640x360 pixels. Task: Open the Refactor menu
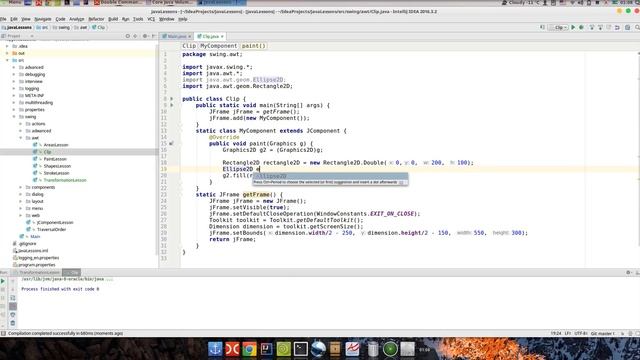[x=96, y=19]
